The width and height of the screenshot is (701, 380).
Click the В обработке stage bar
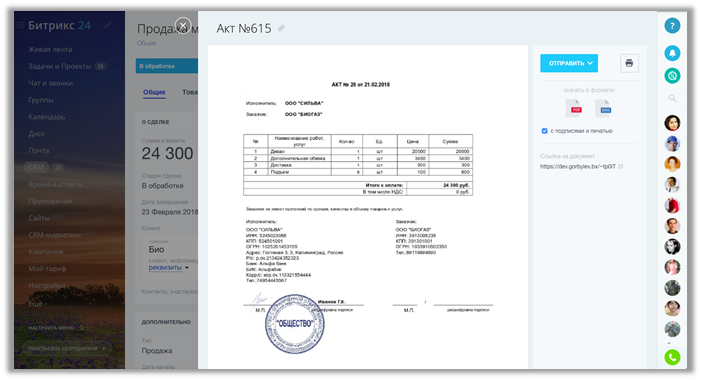167,66
